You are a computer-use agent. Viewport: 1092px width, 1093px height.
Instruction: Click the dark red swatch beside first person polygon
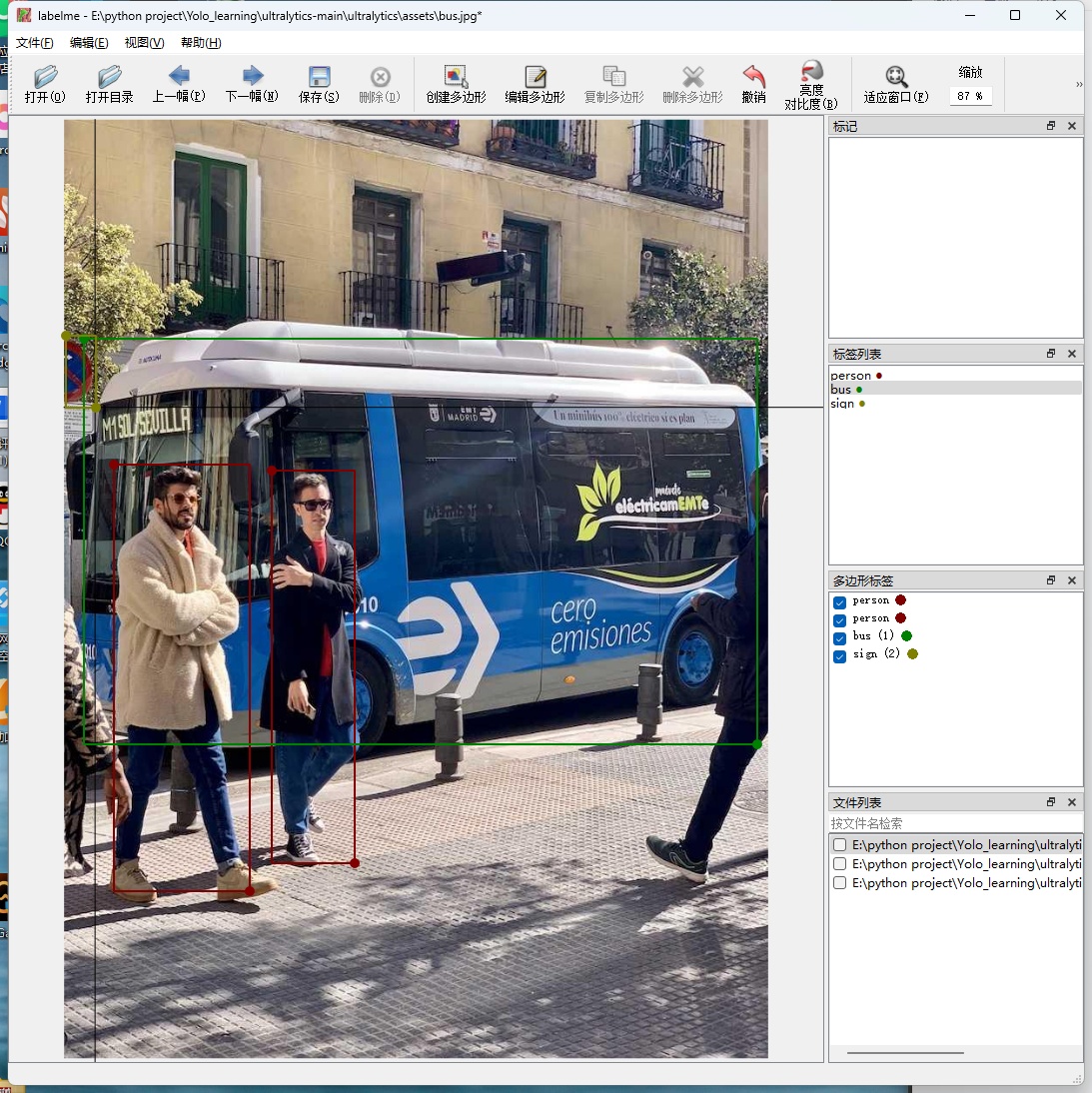(x=900, y=600)
